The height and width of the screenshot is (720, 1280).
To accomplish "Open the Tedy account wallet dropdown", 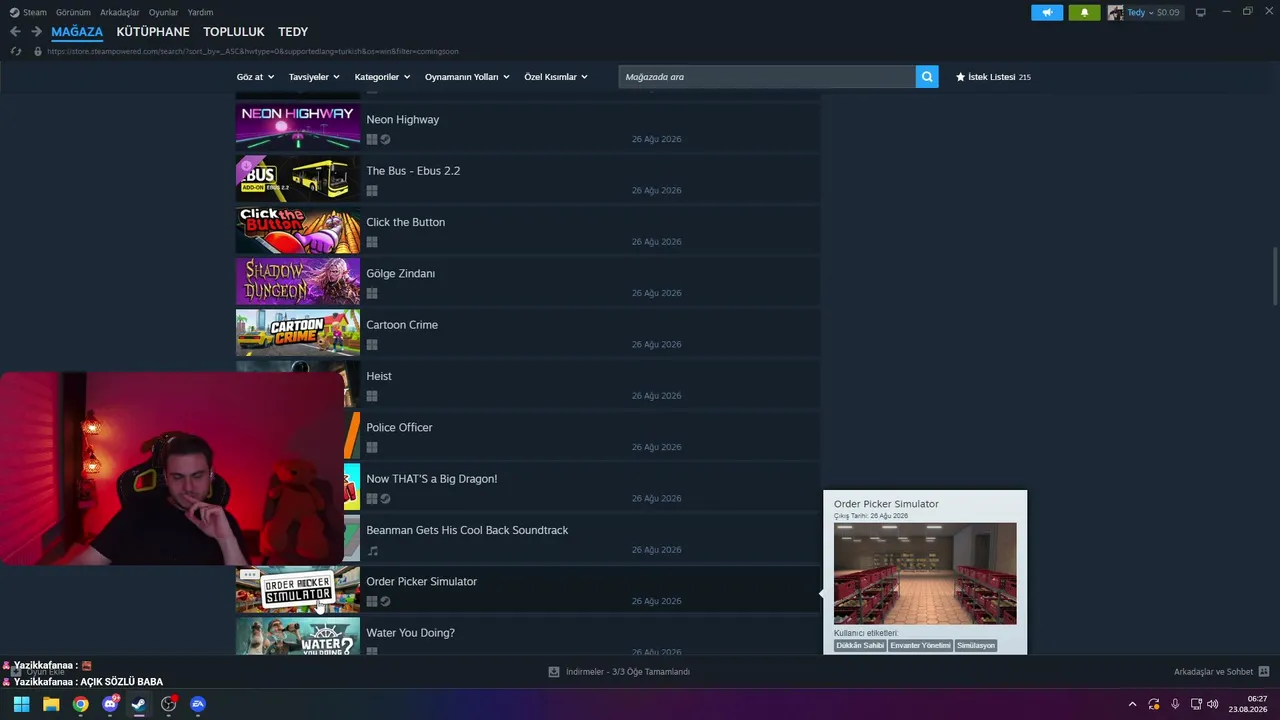I will pyautogui.click(x=1154, y=13).
